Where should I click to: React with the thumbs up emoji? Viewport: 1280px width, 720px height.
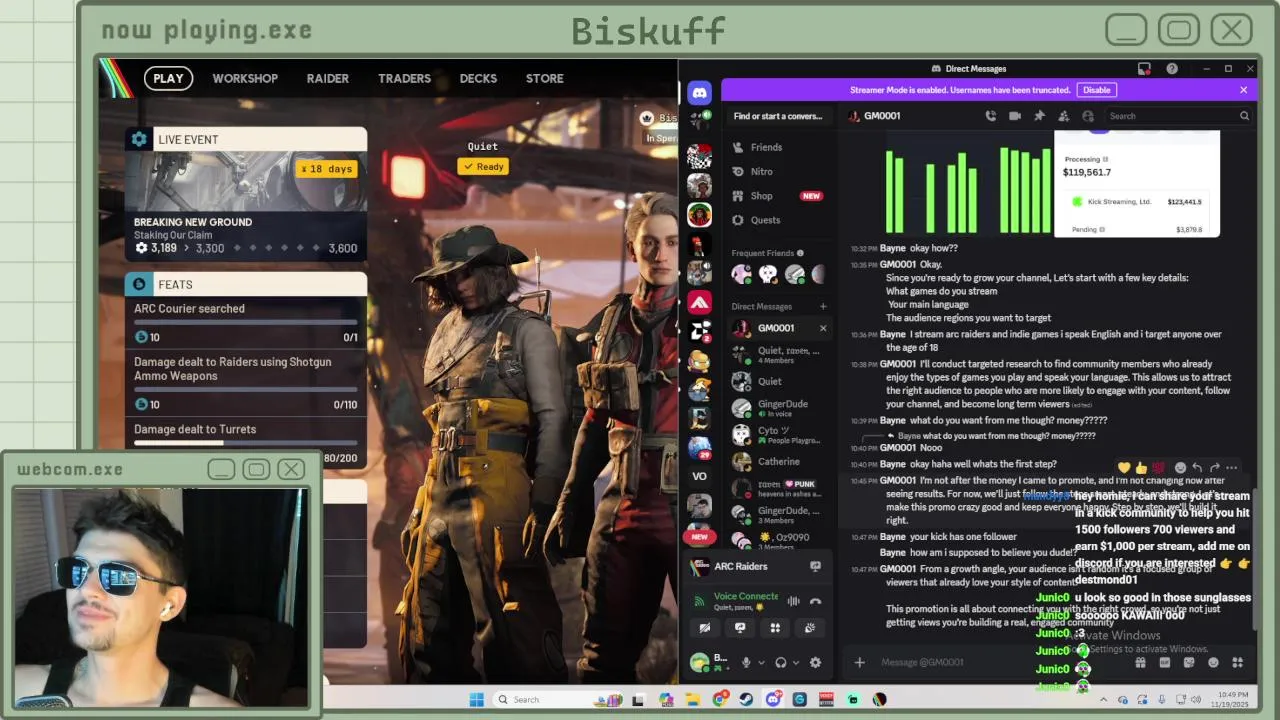1141,467
